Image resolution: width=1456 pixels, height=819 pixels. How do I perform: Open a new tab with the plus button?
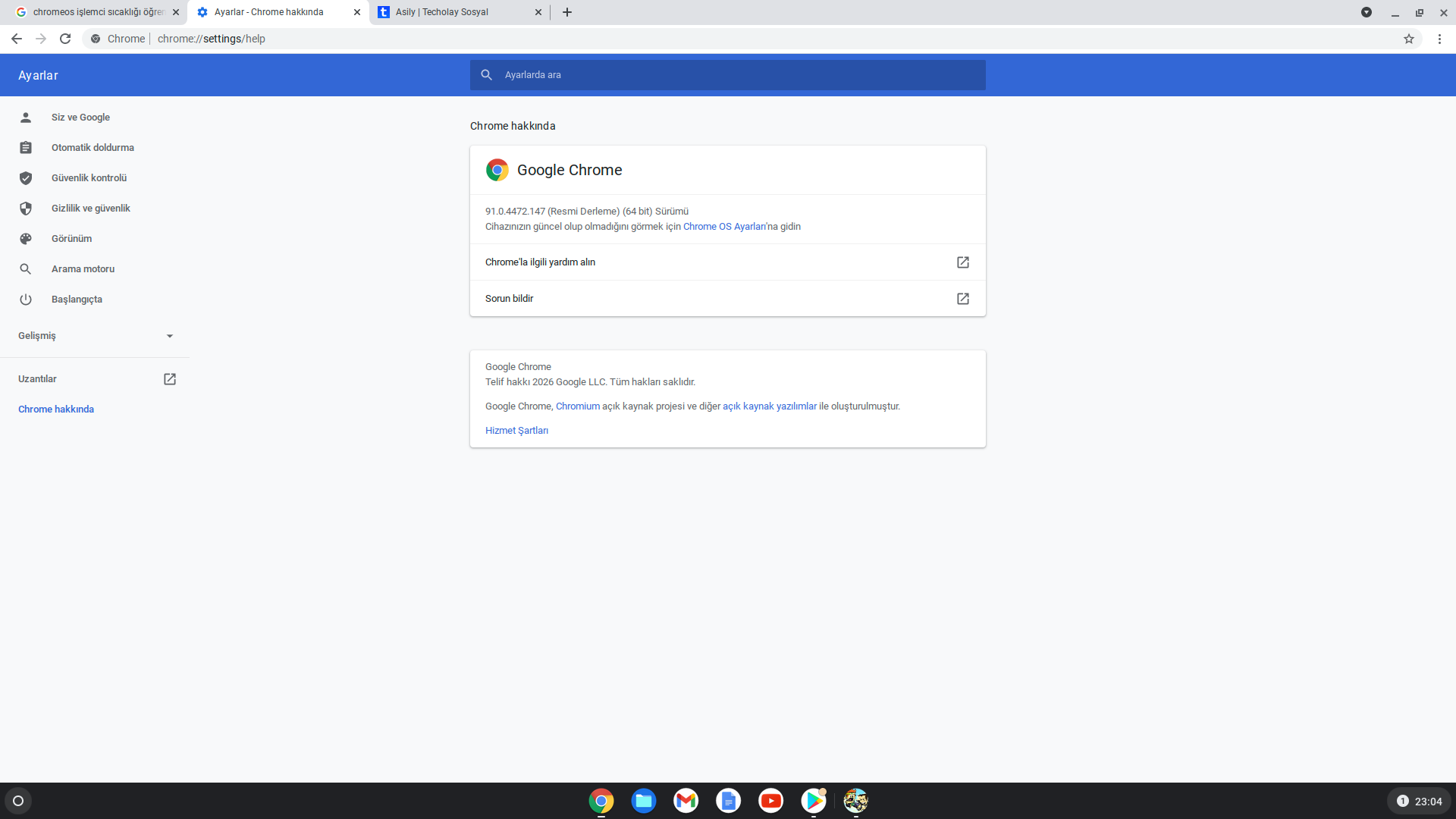click(567, 12)
